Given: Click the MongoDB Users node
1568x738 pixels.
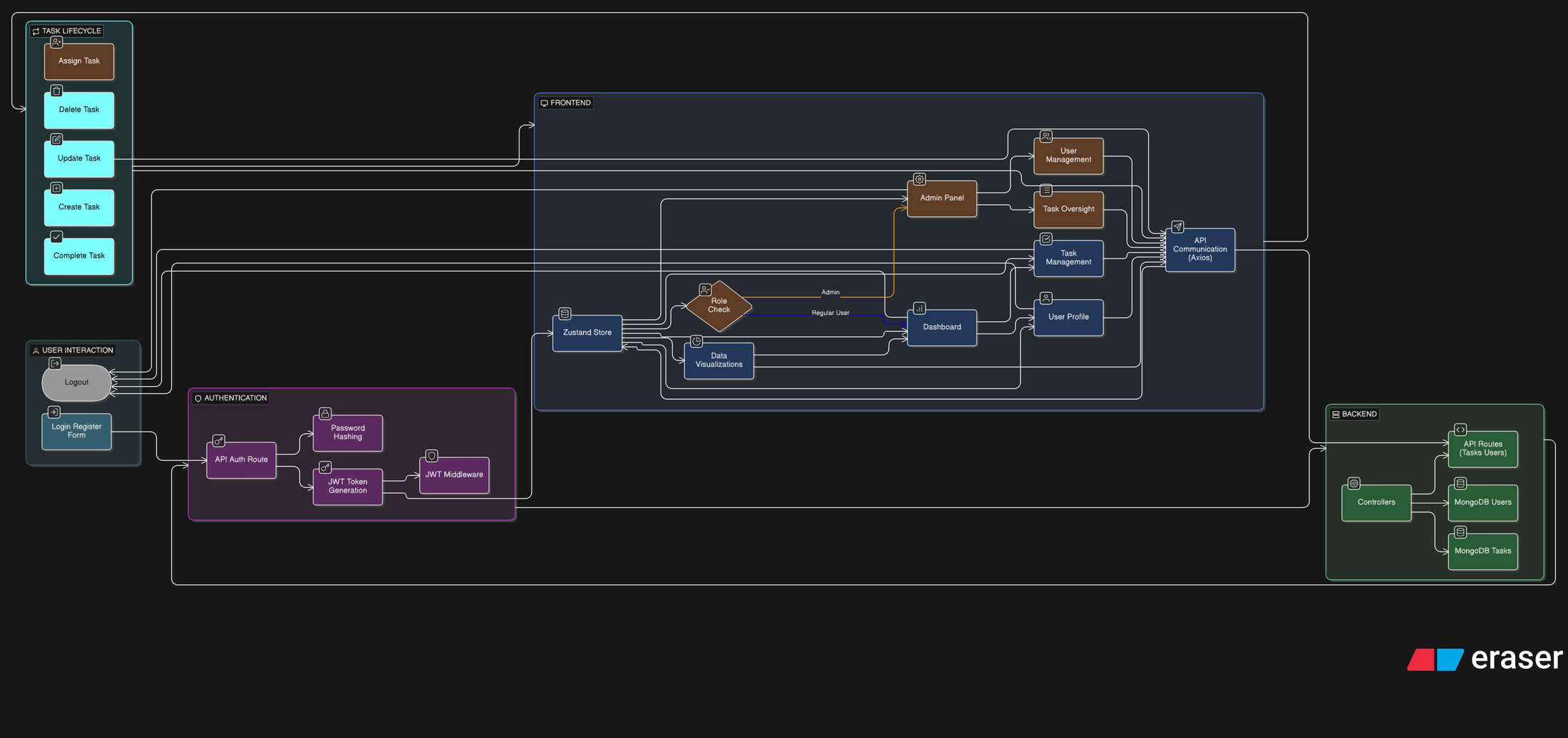Looking at the screenshot, I should point(1482,503).
